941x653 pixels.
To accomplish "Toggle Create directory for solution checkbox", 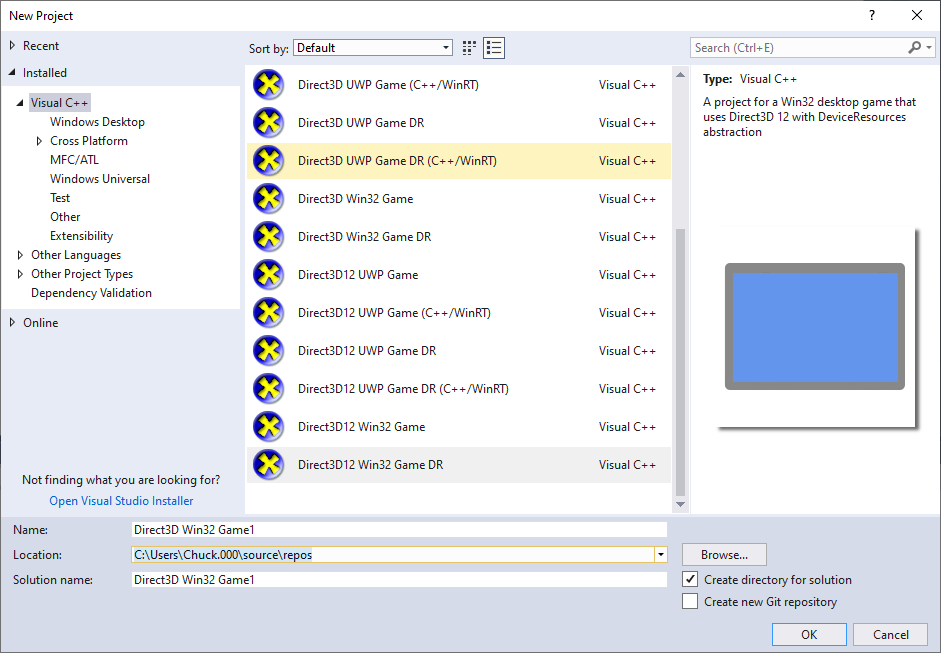I will (x=690, y=579).
